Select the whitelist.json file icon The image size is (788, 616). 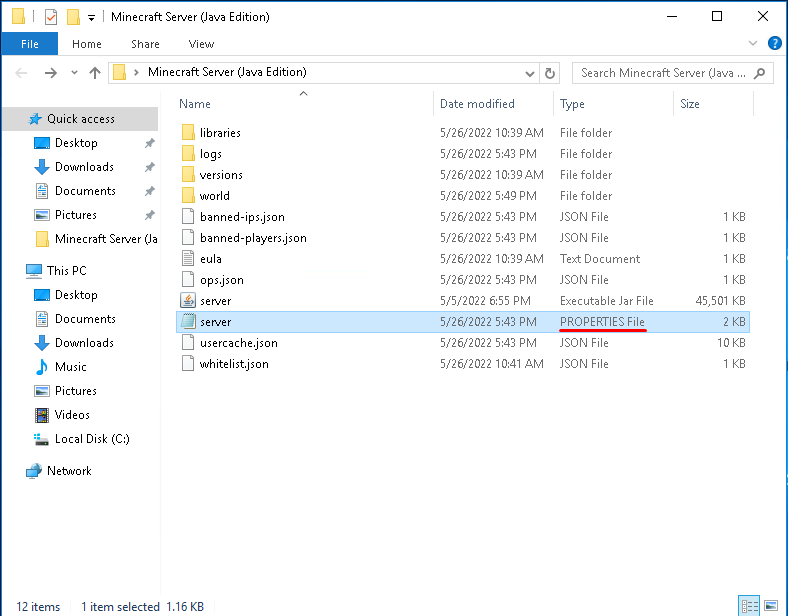coord(188,364)
